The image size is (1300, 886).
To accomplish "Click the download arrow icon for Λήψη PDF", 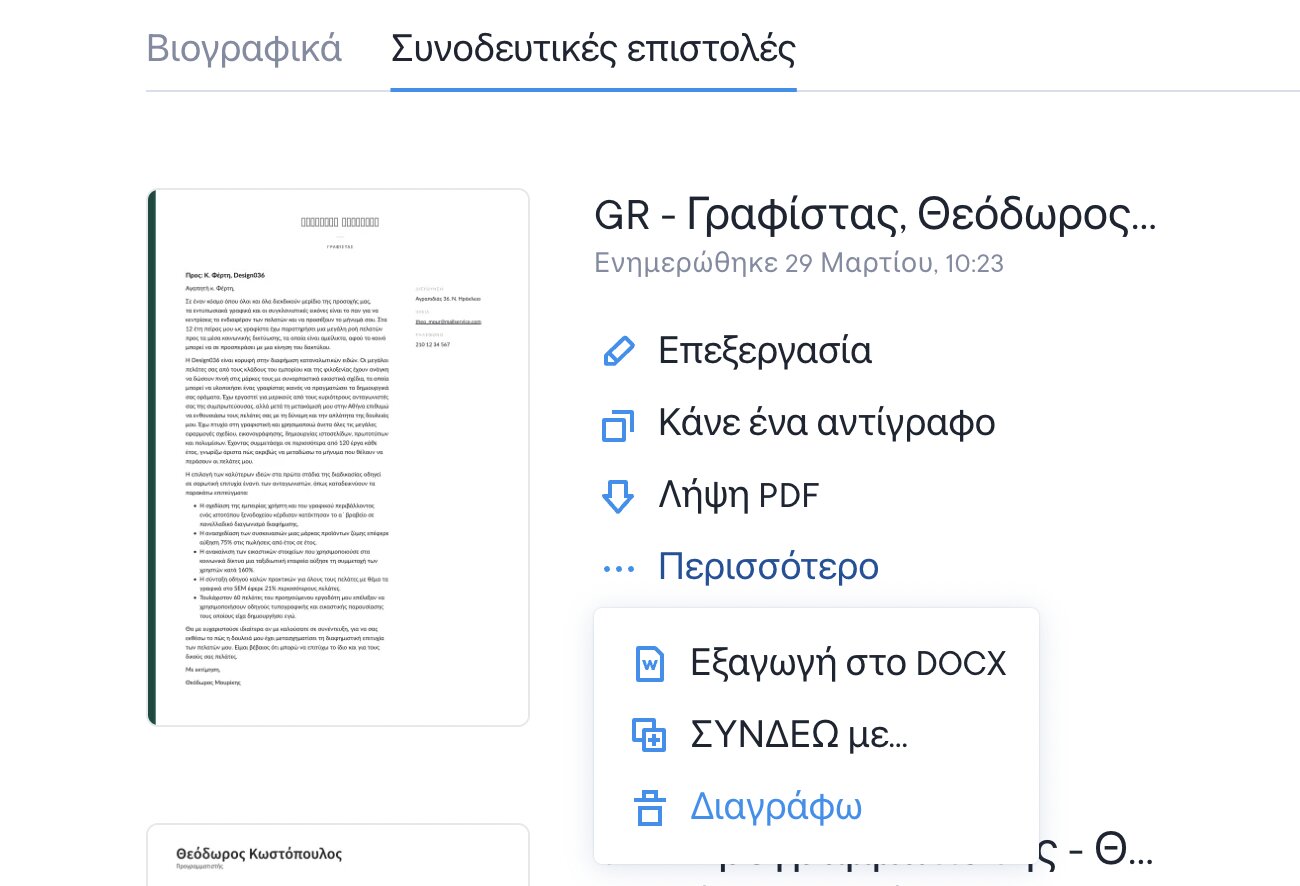I will [x=619, y=496].
